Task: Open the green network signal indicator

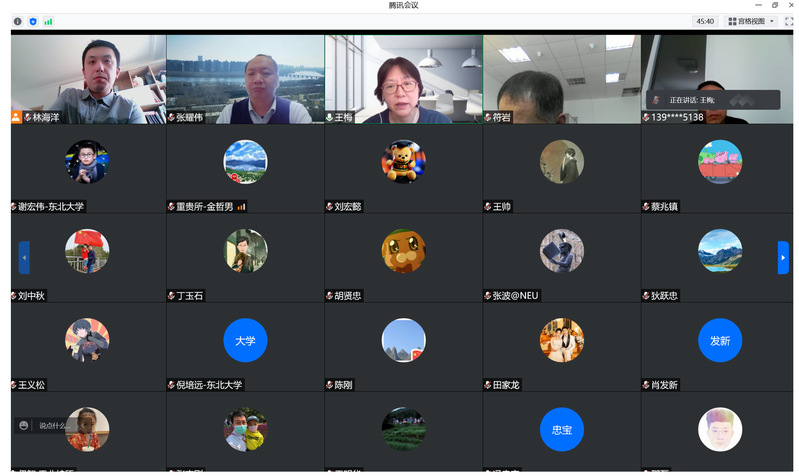Action: 48,21
